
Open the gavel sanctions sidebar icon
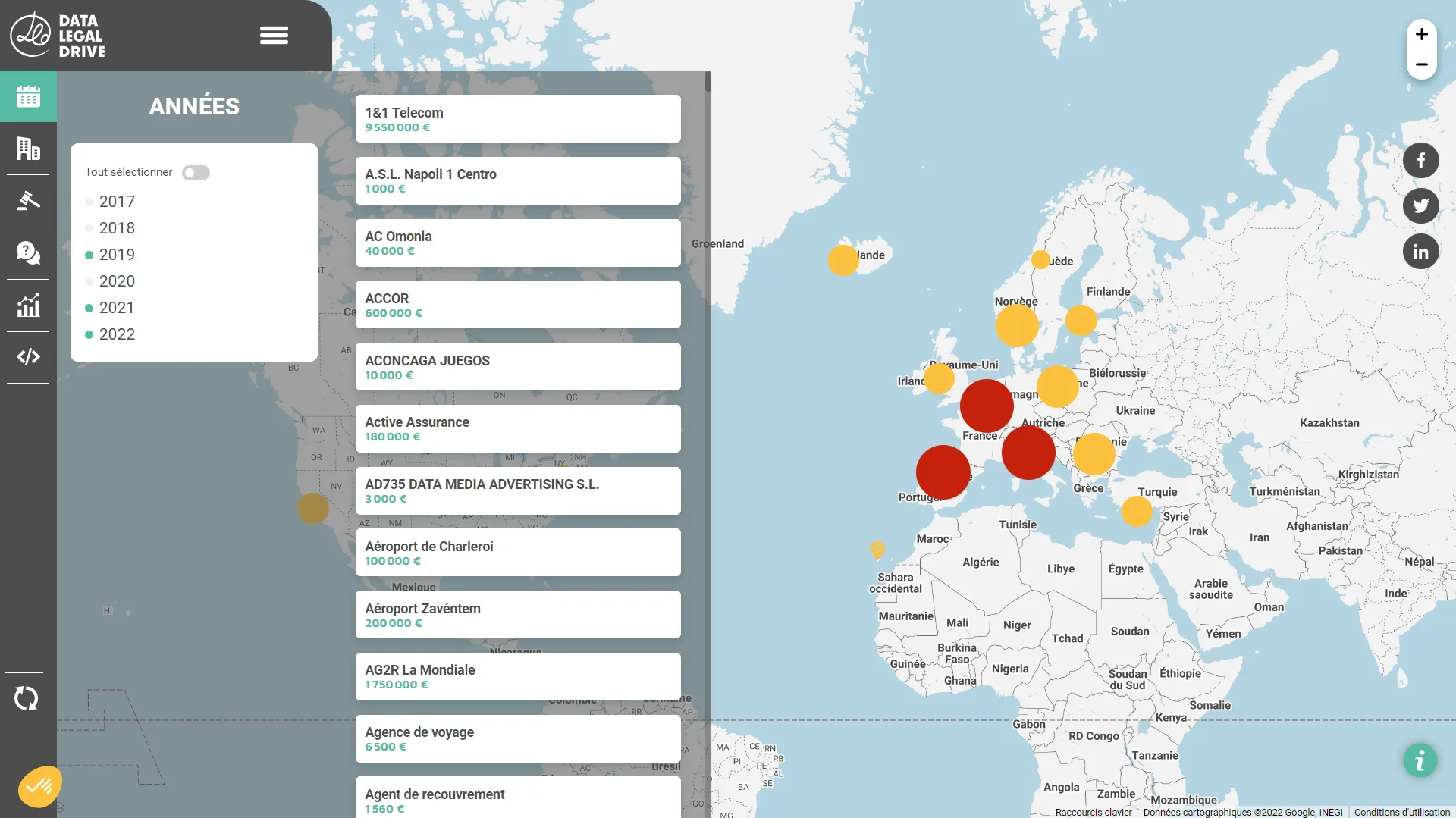(28, 201)
